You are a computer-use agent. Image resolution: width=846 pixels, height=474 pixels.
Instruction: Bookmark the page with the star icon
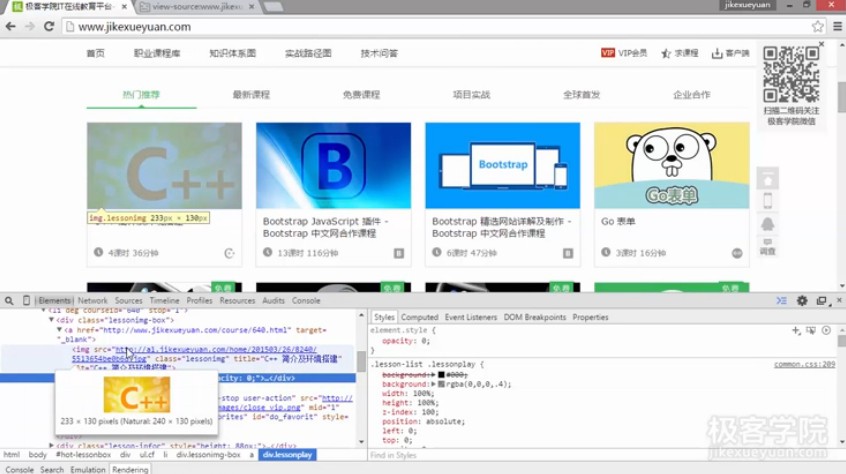[x=817, y=26]
